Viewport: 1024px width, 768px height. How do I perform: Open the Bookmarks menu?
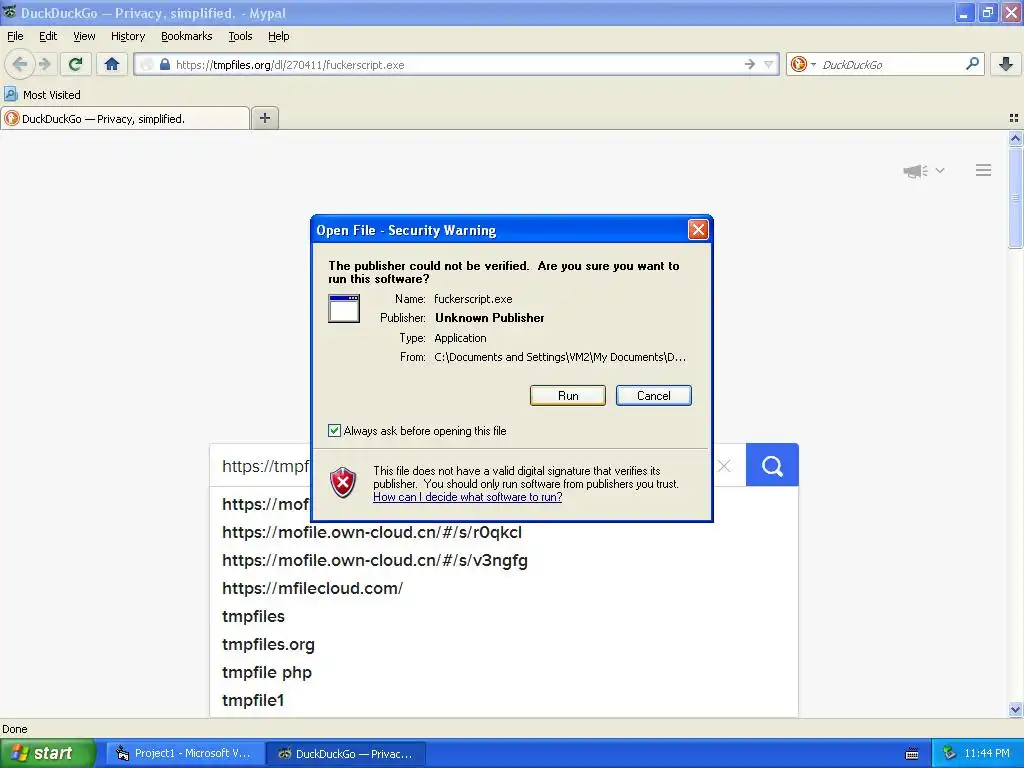[x=187, y=36]
